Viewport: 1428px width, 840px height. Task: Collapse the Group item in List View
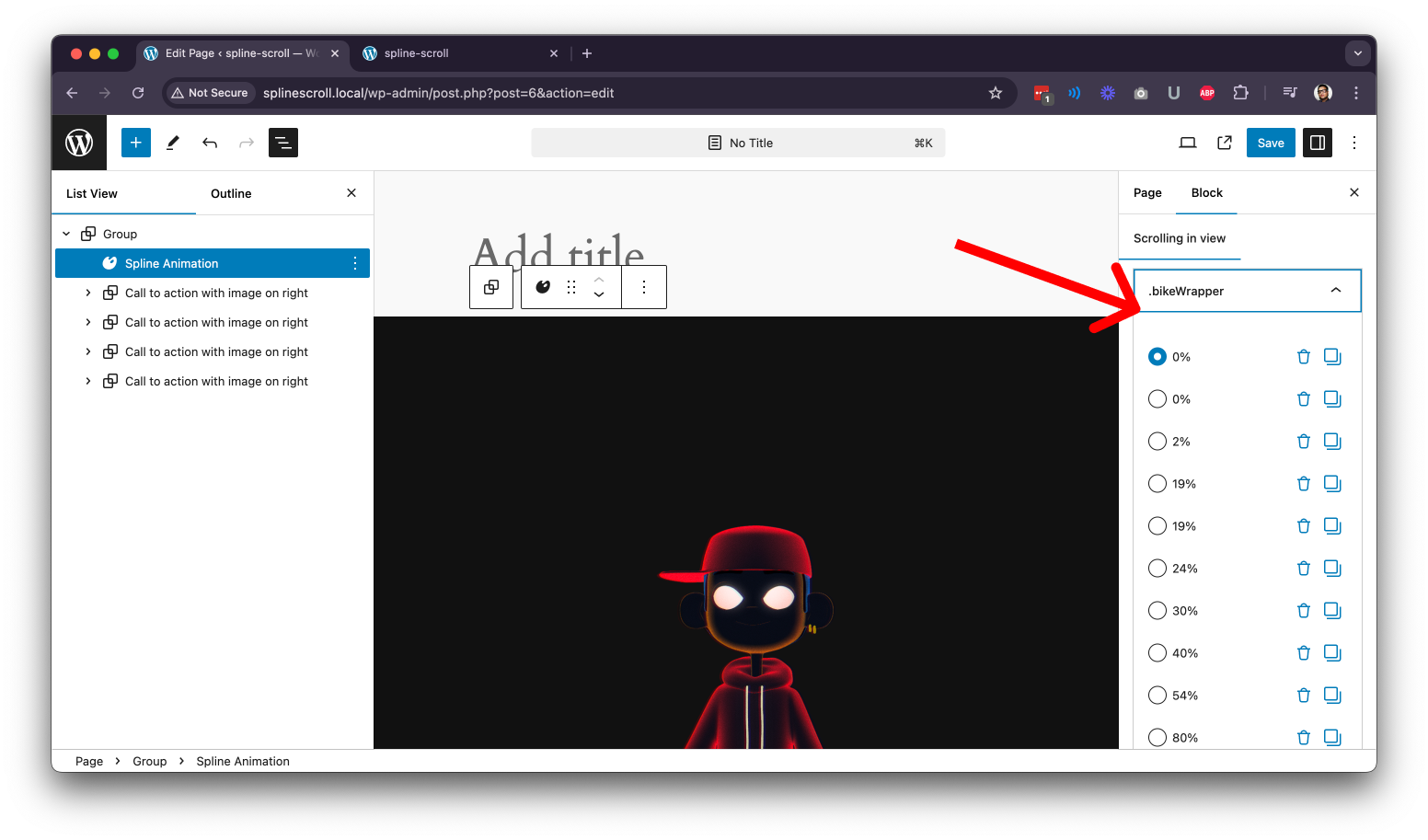pos(66,234)
